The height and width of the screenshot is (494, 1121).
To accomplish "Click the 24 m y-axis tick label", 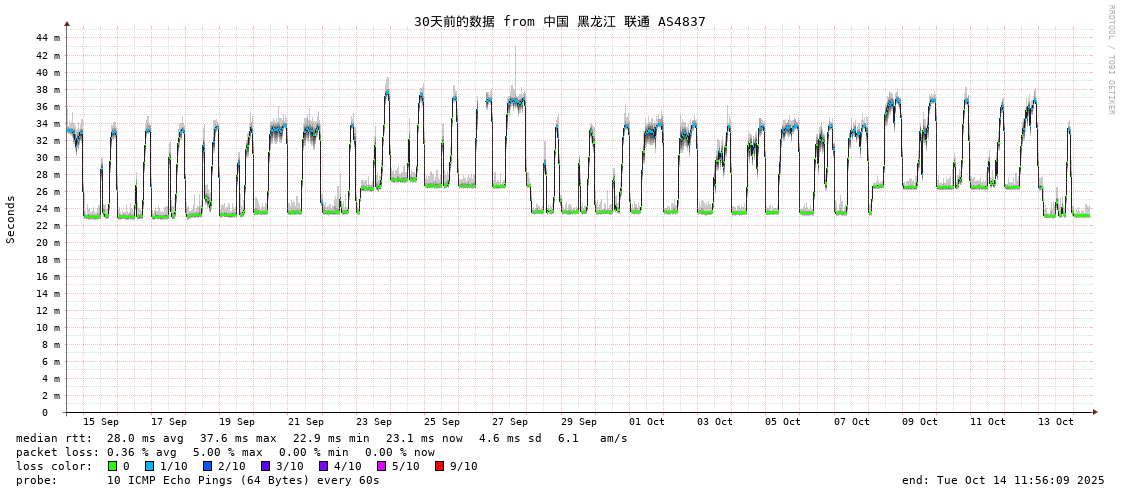I will 48,208.
